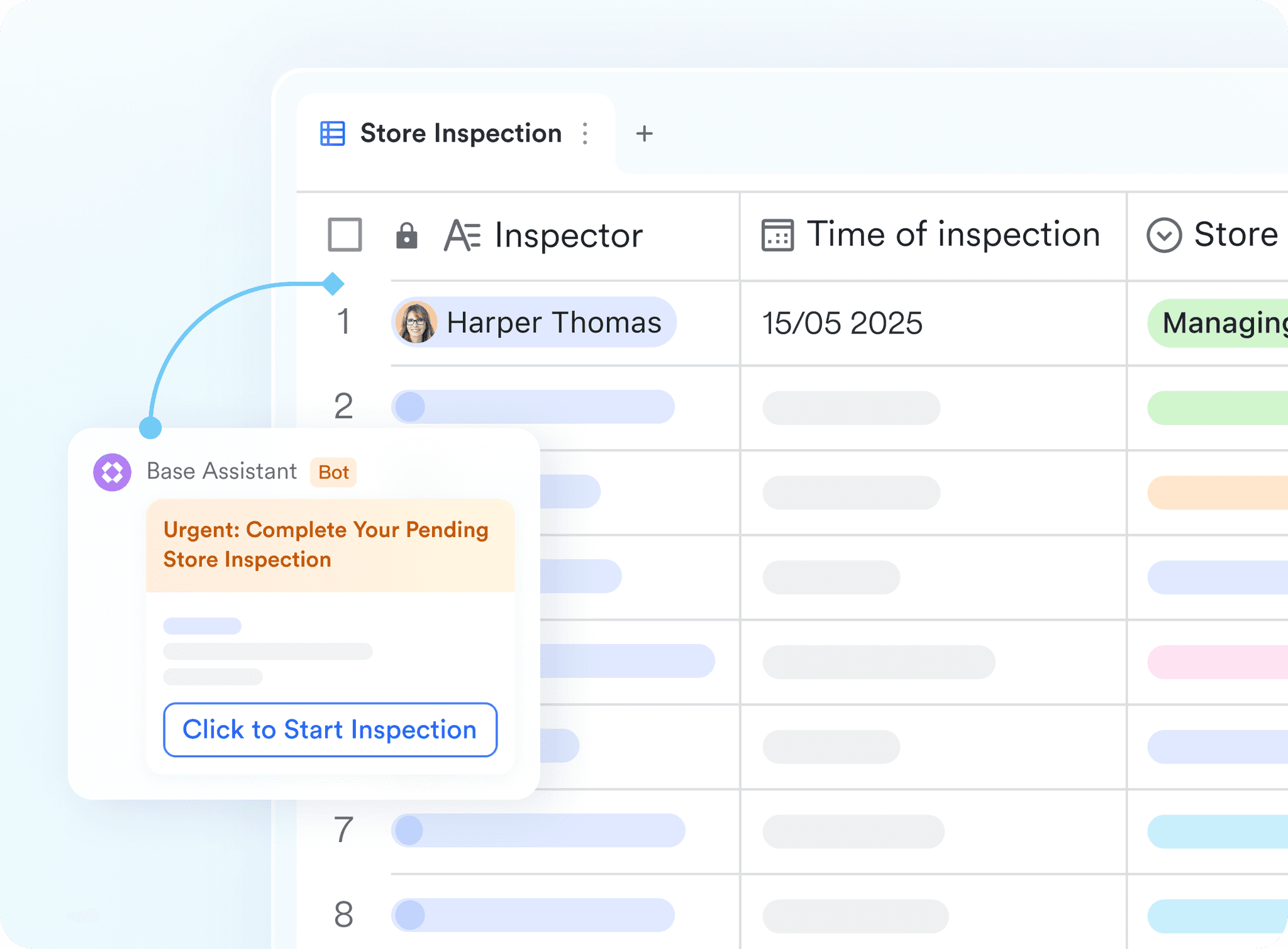Switch to the Store Inspection tab
This screenshot has height=949, width=1288.
tap(460, 133)
